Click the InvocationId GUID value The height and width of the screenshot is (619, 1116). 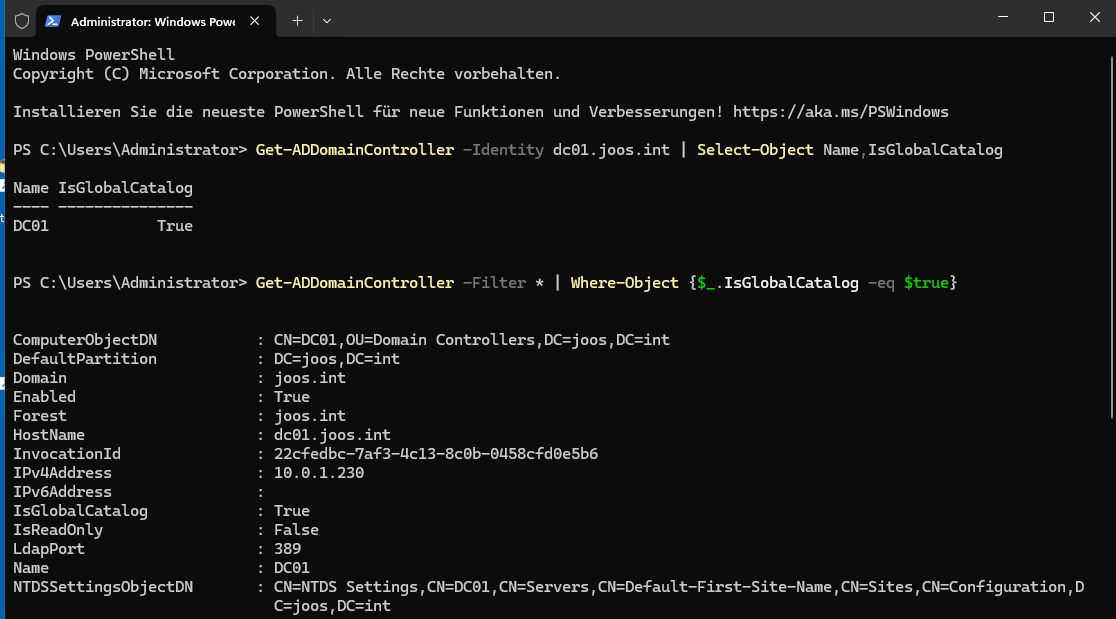click(436, 454)
